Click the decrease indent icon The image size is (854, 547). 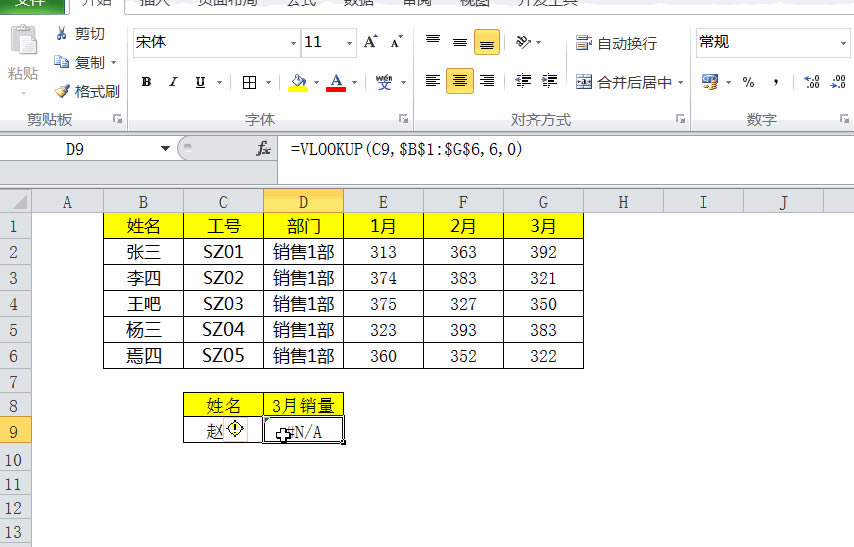pos(523,81)
